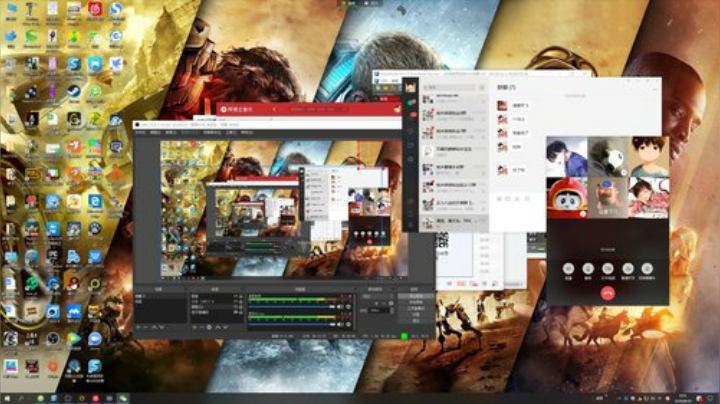The height and width of the screenshot is (404, 720).
Task: Mute the second audio channel in the OBS mixer
Action: coord(340,324)
